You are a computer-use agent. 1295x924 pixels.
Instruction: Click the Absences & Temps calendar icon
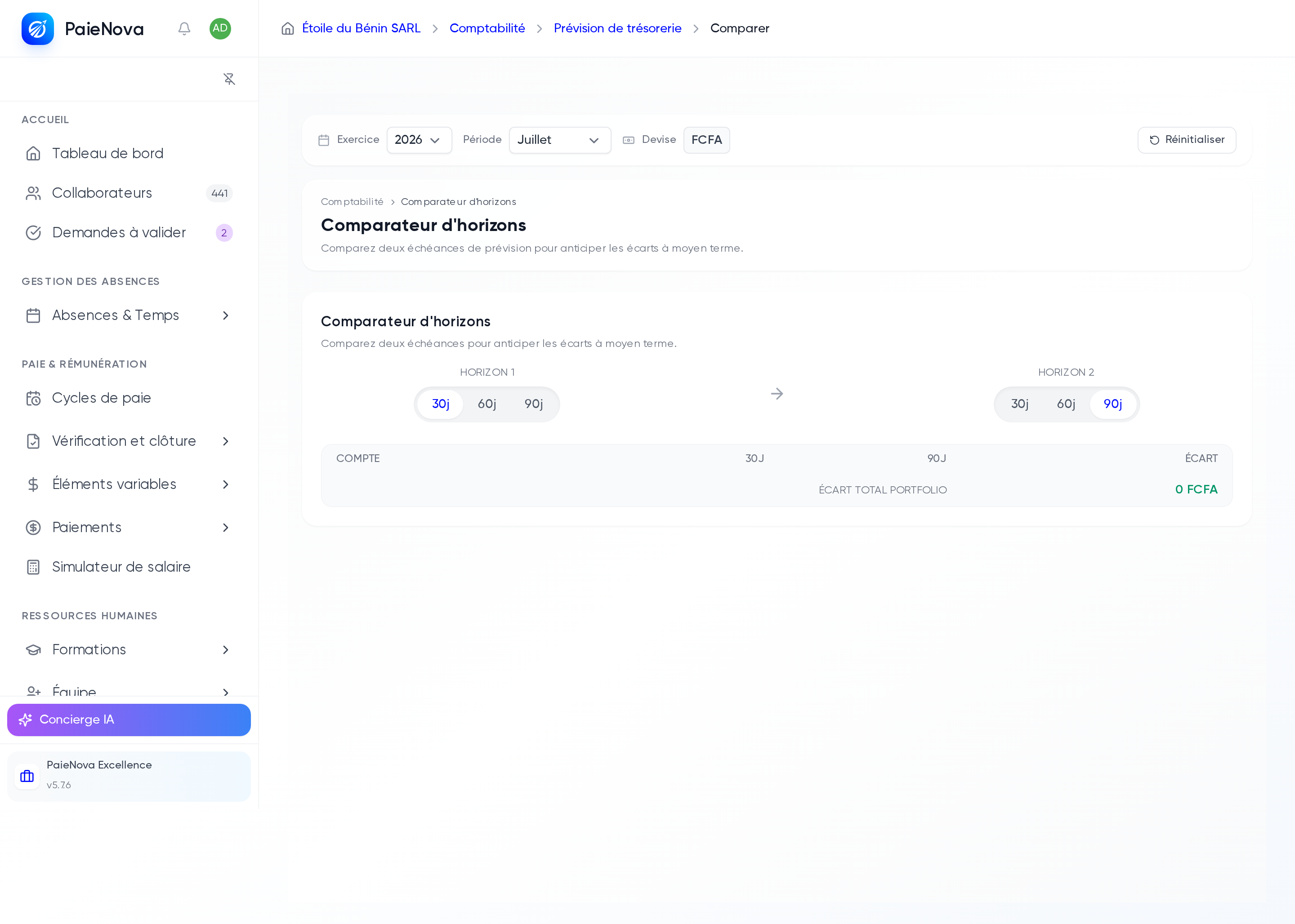pyautogui.click(x=34, y=315)
